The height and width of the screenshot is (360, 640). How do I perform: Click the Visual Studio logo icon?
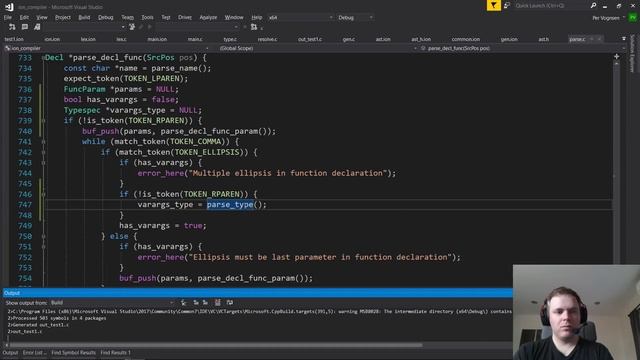(9, 7)
